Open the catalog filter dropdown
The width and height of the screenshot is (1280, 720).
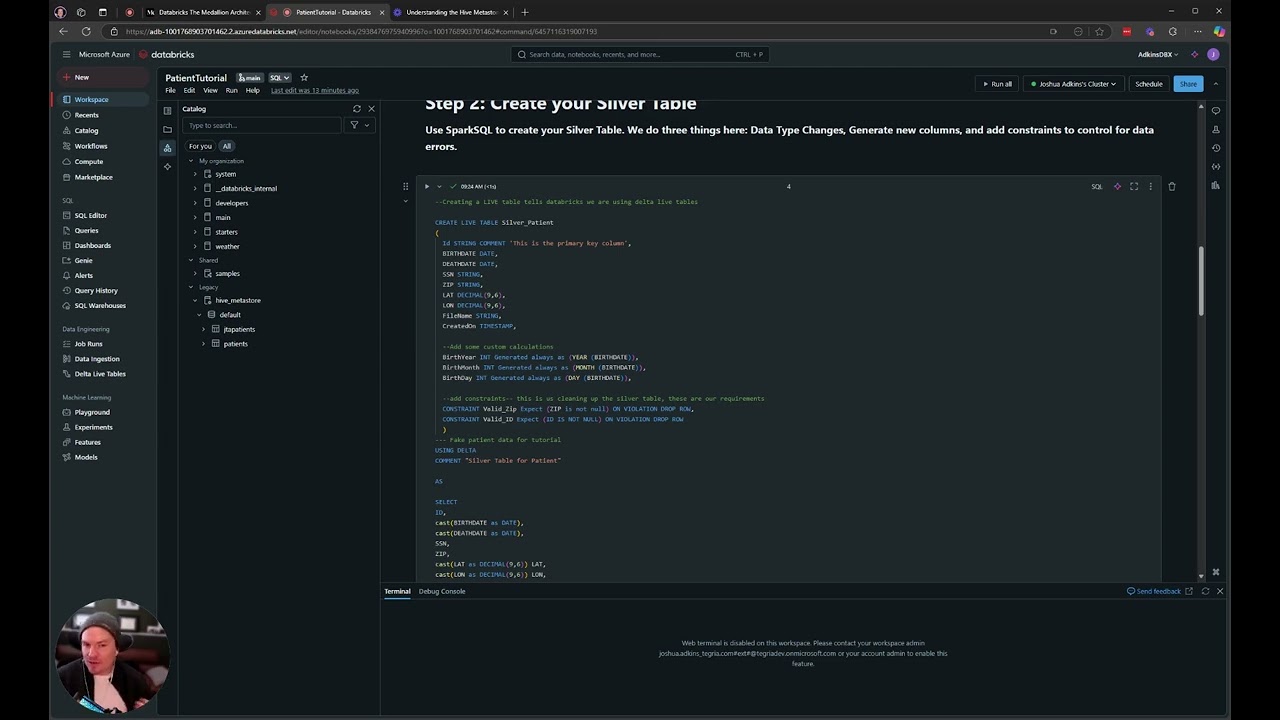coord(359,125)
